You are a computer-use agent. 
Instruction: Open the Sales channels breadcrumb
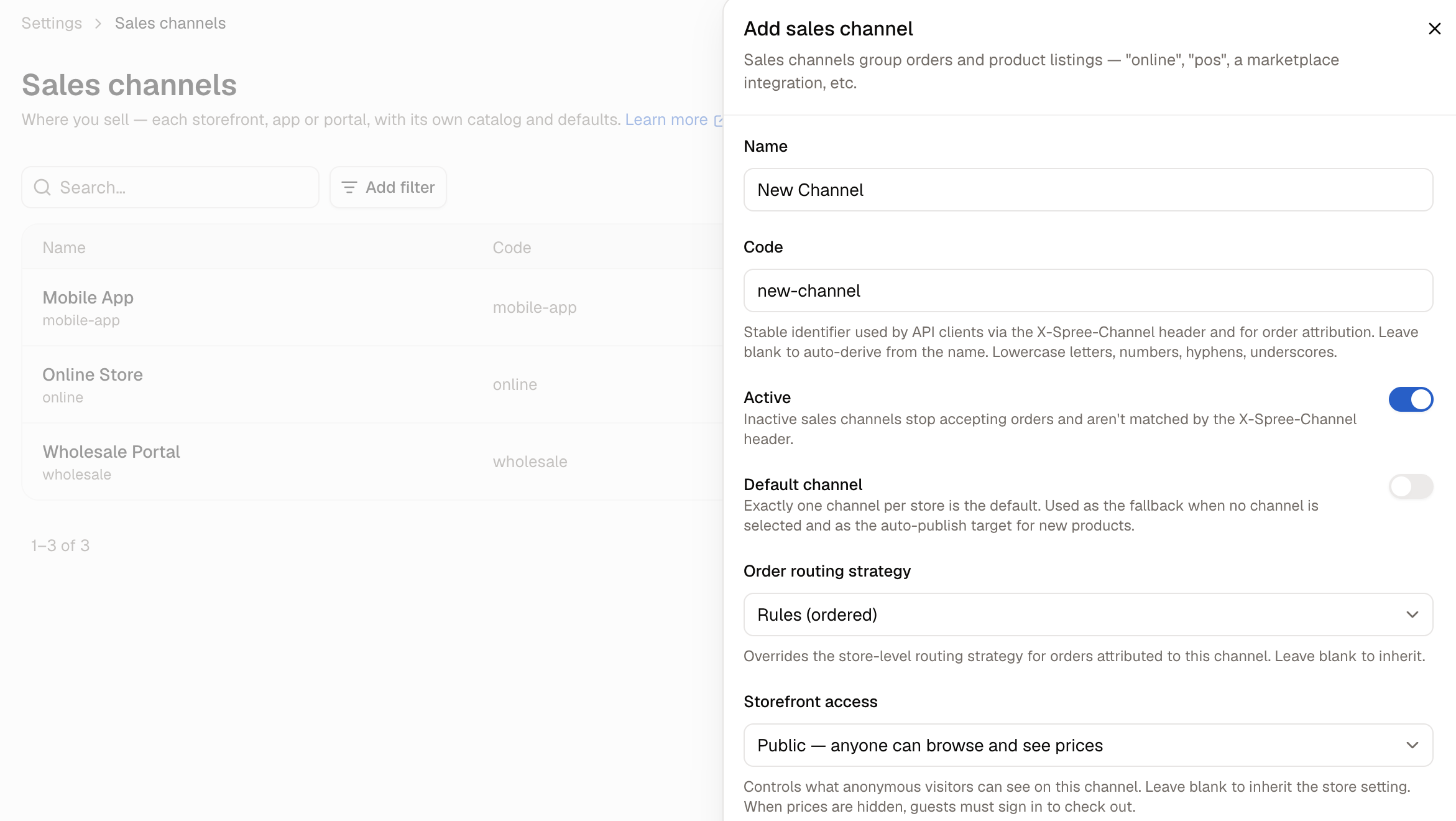170,23
